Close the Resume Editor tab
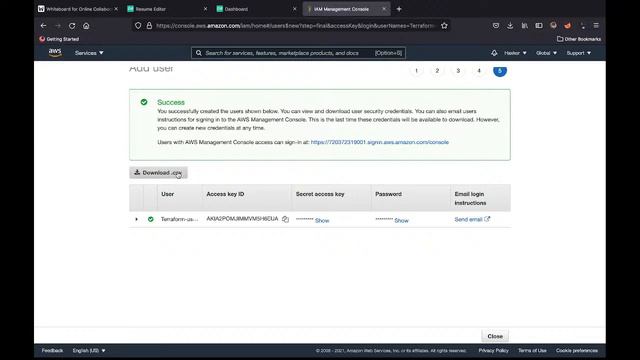 (205, 9)
